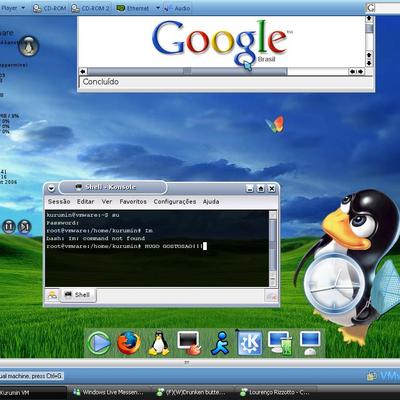Select the Shell tab in Konsole
Viewport: 400px width, 400px height.
point(77,295)
